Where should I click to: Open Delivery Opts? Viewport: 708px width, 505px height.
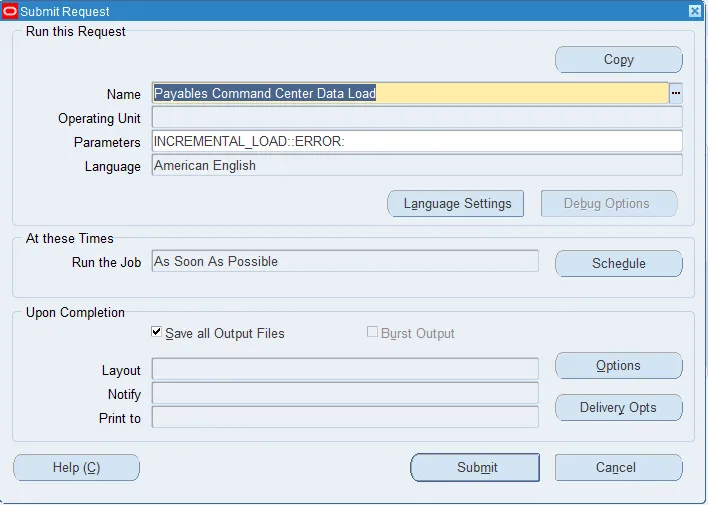[x=619, y=407]
